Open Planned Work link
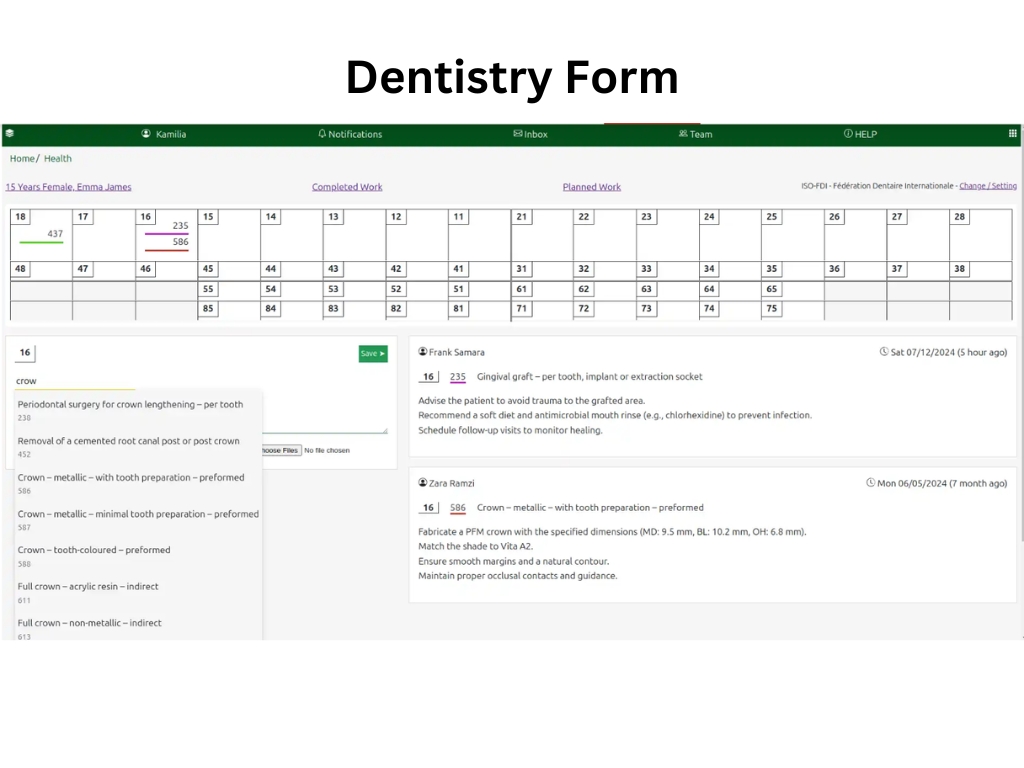 pyautogui.click(x=592, y=187)
